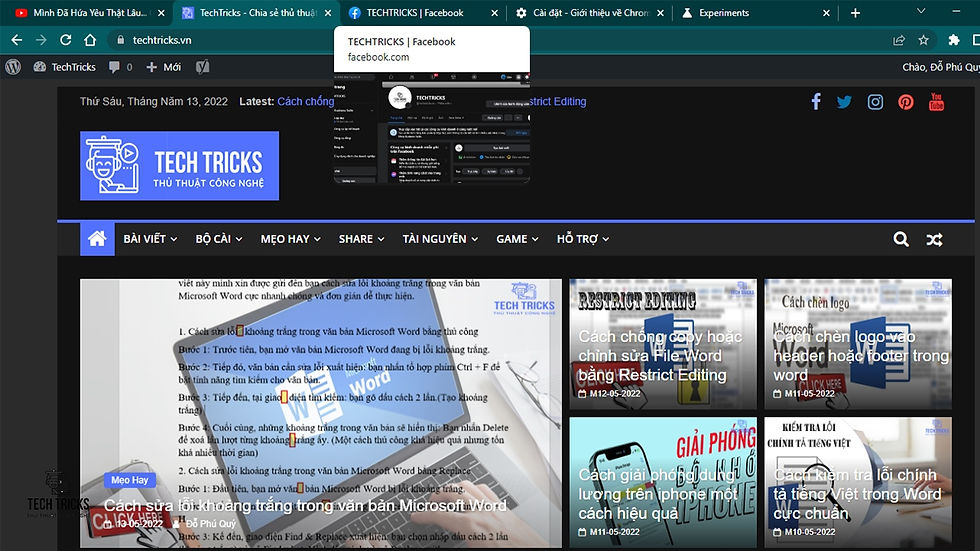Click the M10-05-2022 post date
Image resolution: width=980 pixels, height=551 pixels.
pos(809,532)
